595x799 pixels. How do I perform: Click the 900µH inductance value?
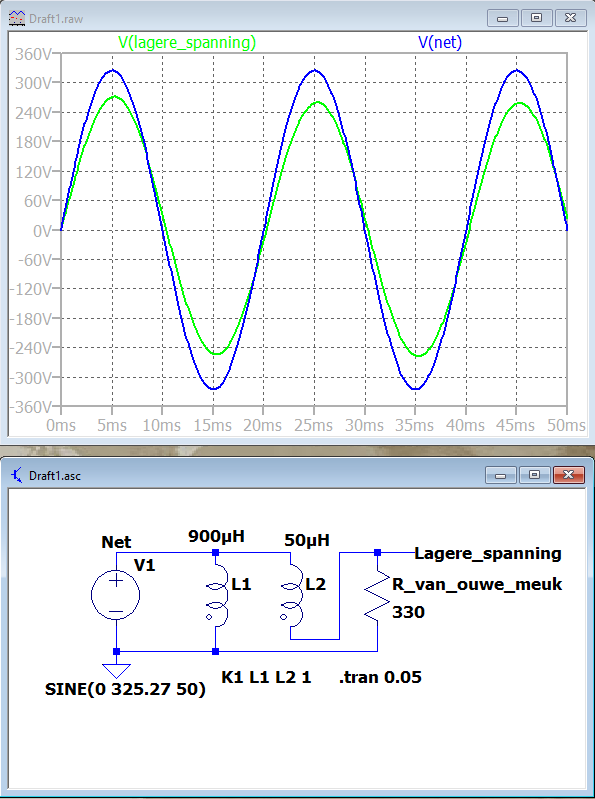[x=217, y=536]
